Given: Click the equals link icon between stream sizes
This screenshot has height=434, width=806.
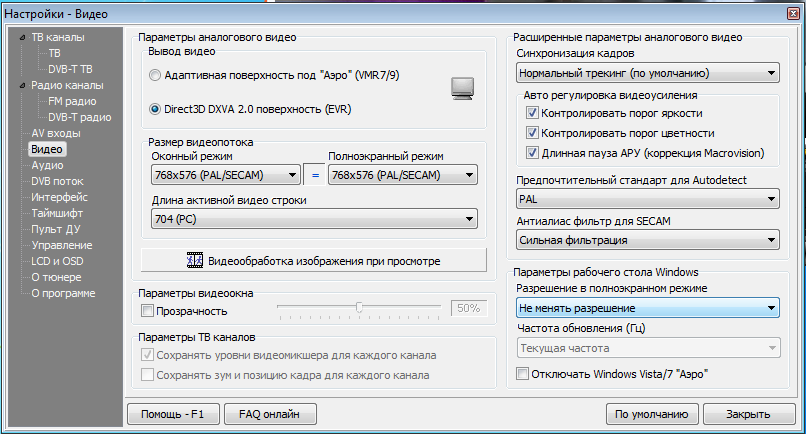Looking at the screenshot, I should point(314,175).
